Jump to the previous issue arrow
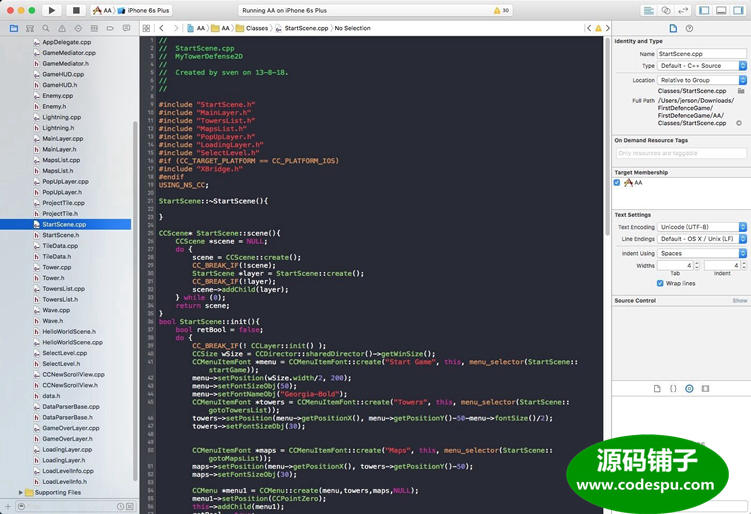Viewport: 751px width, 514px height. tap(589, 28)
